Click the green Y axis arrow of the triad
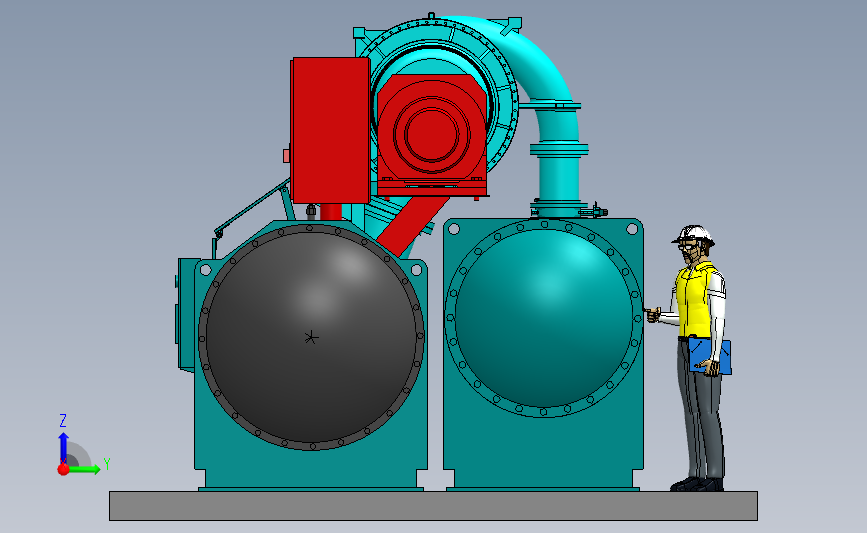This screenshot has width=867, height=533. (85, 469)
